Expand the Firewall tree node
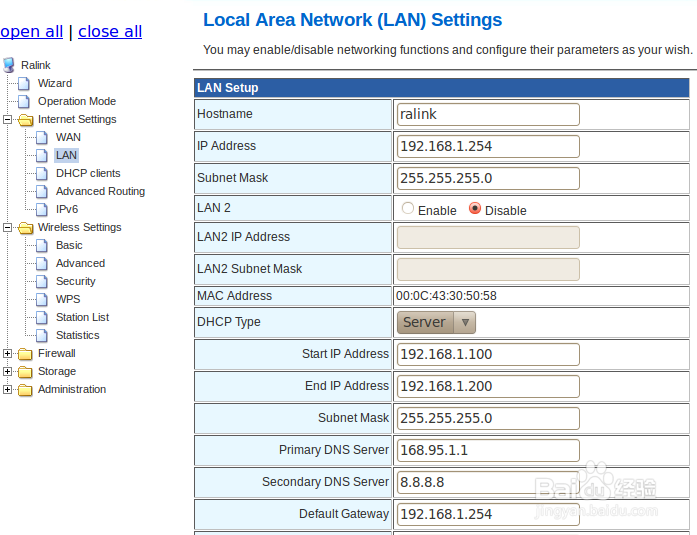 pos(7,353)
